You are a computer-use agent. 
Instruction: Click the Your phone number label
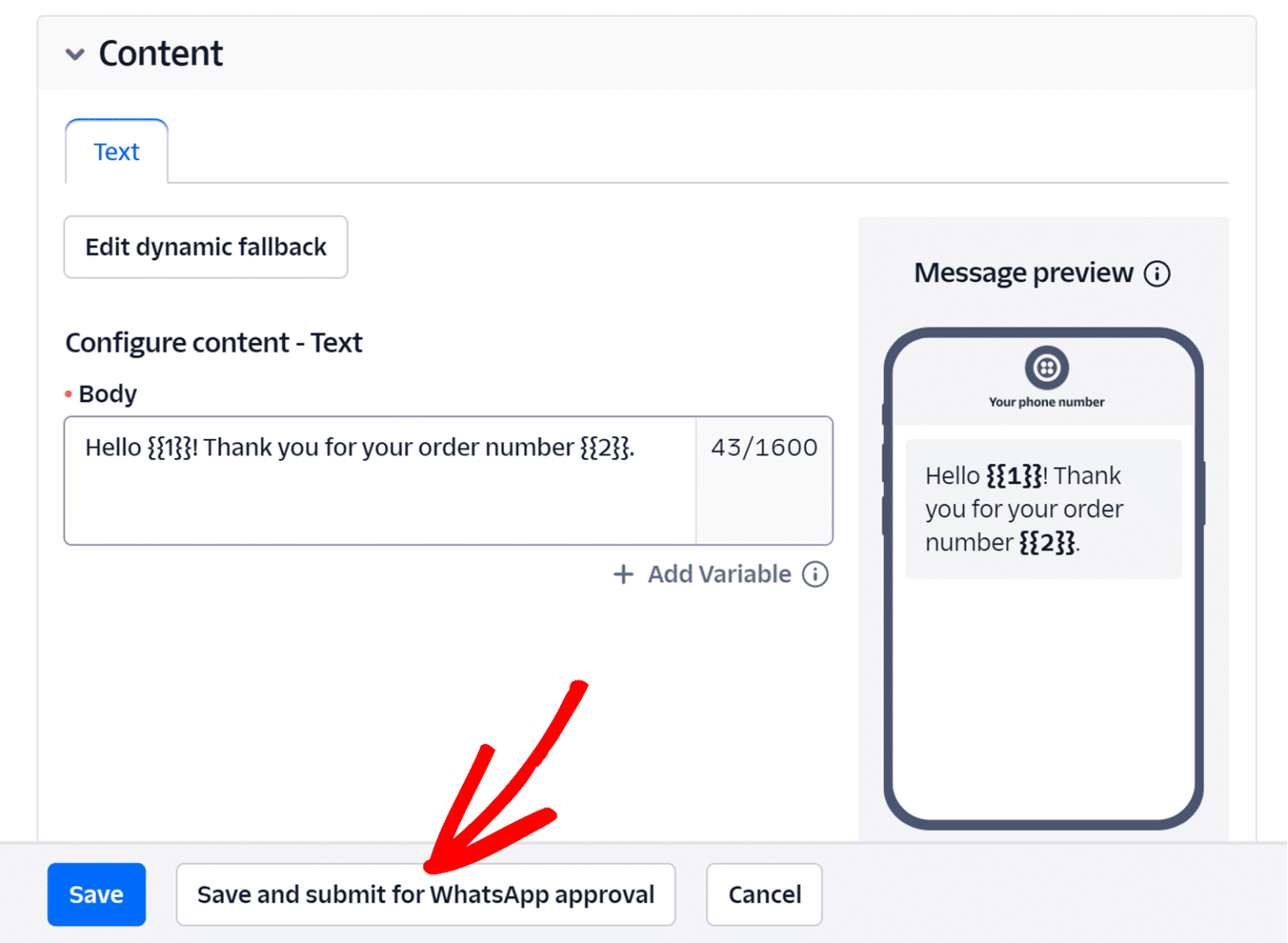click(1046, 402)
